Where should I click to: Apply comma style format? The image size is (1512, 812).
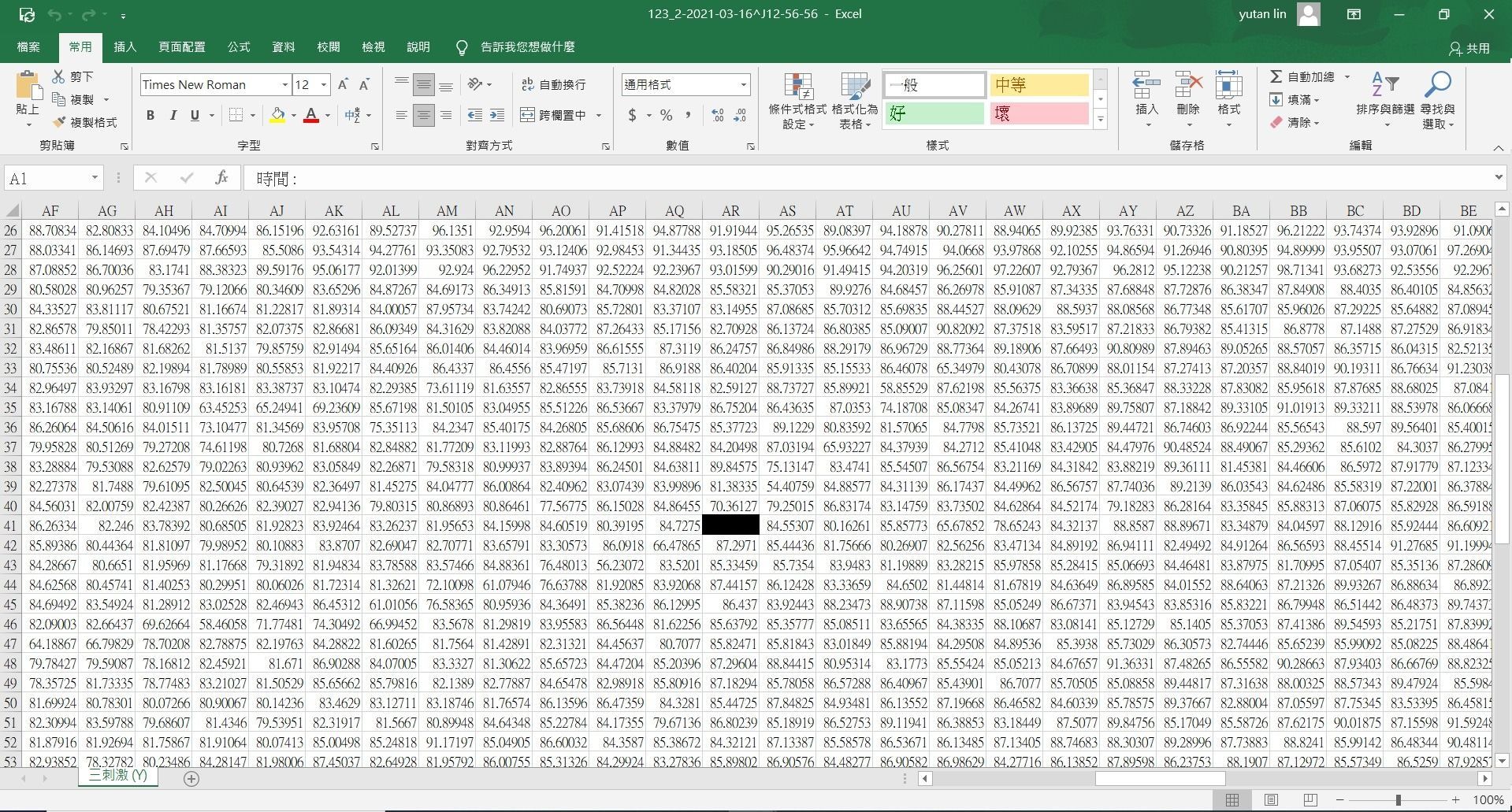coord(689,116)
